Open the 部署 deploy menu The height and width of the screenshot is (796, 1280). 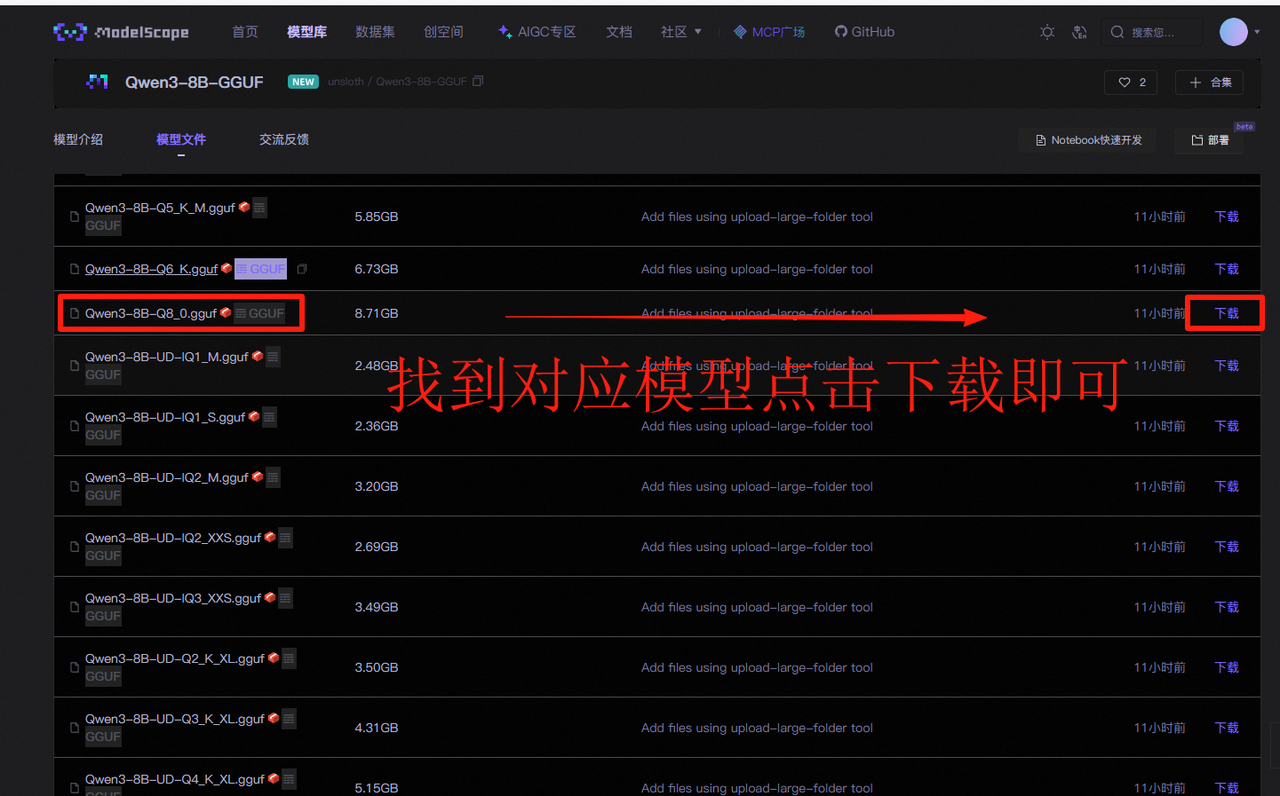pos(1210,140)
